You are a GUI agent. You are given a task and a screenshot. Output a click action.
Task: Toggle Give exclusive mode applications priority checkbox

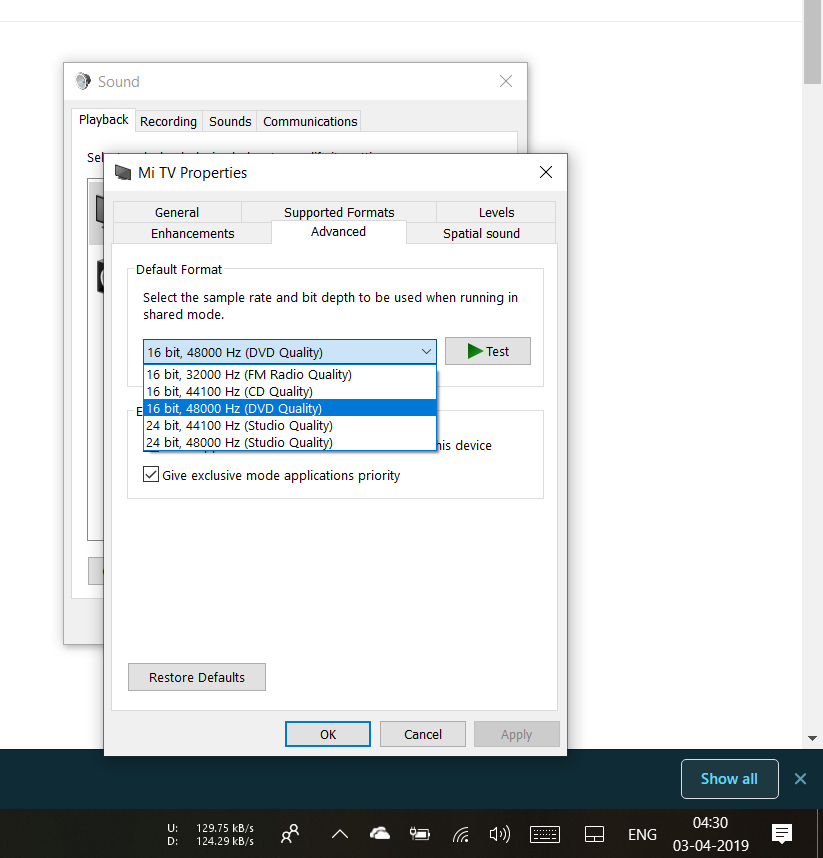(151, 474)
